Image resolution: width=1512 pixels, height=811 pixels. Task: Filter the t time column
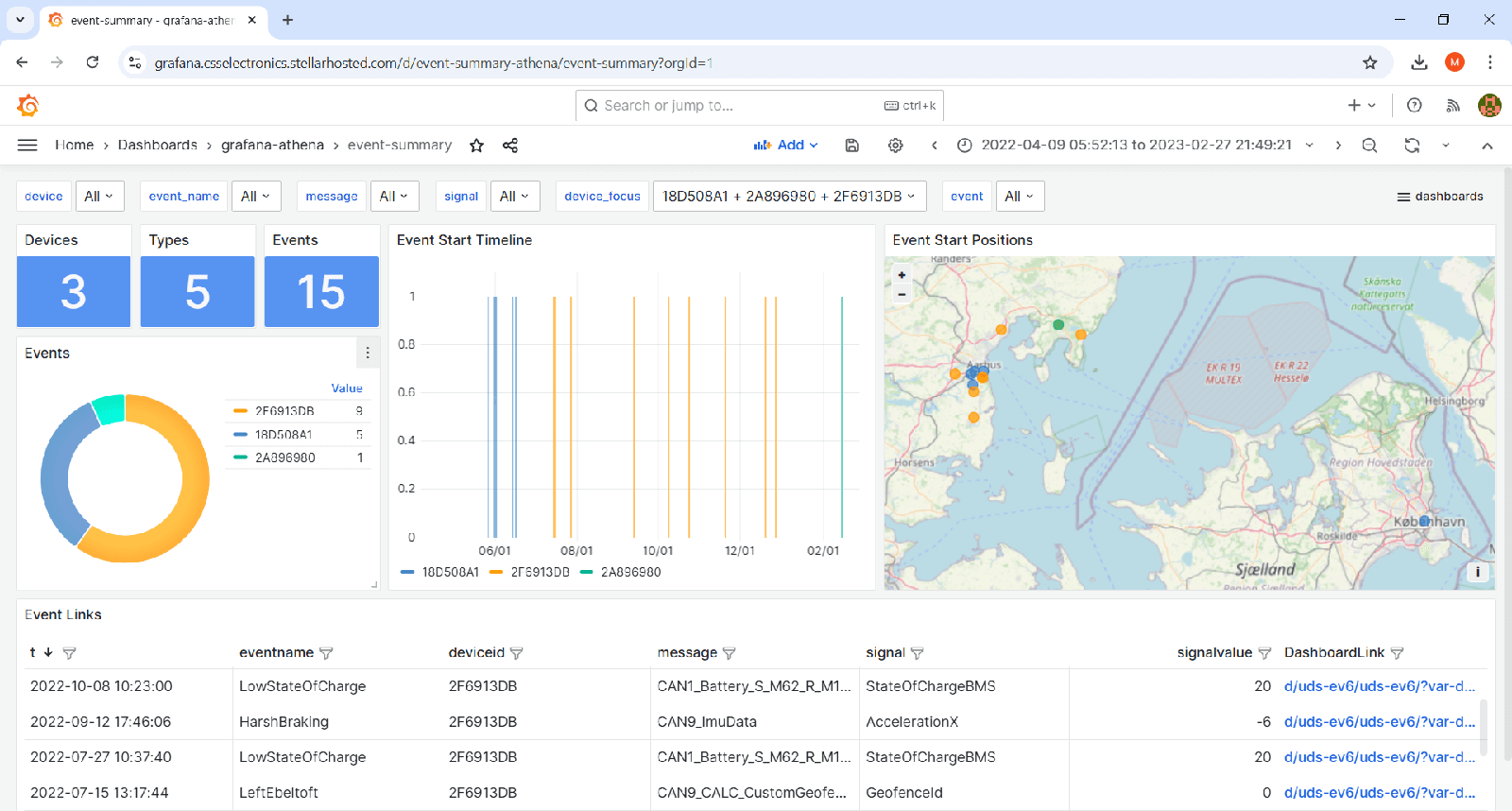[69, 653]
